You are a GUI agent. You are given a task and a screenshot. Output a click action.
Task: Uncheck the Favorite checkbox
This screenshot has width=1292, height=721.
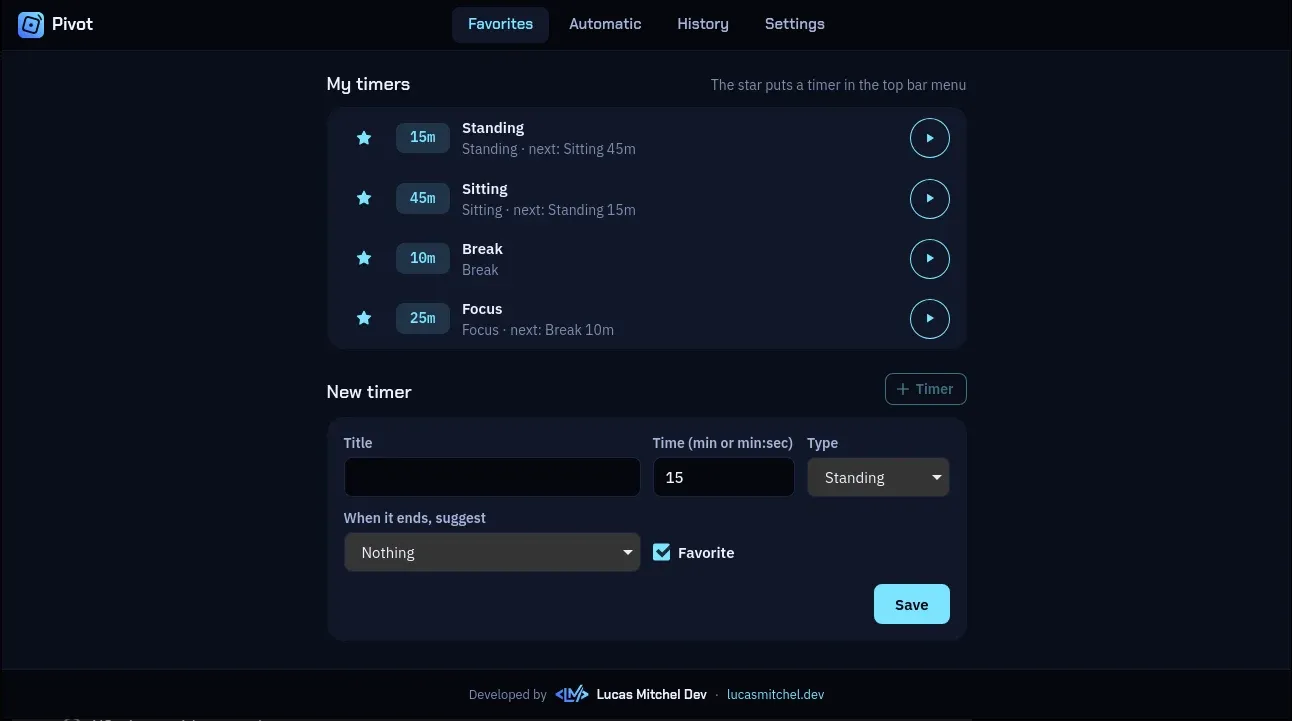(661, 552)
